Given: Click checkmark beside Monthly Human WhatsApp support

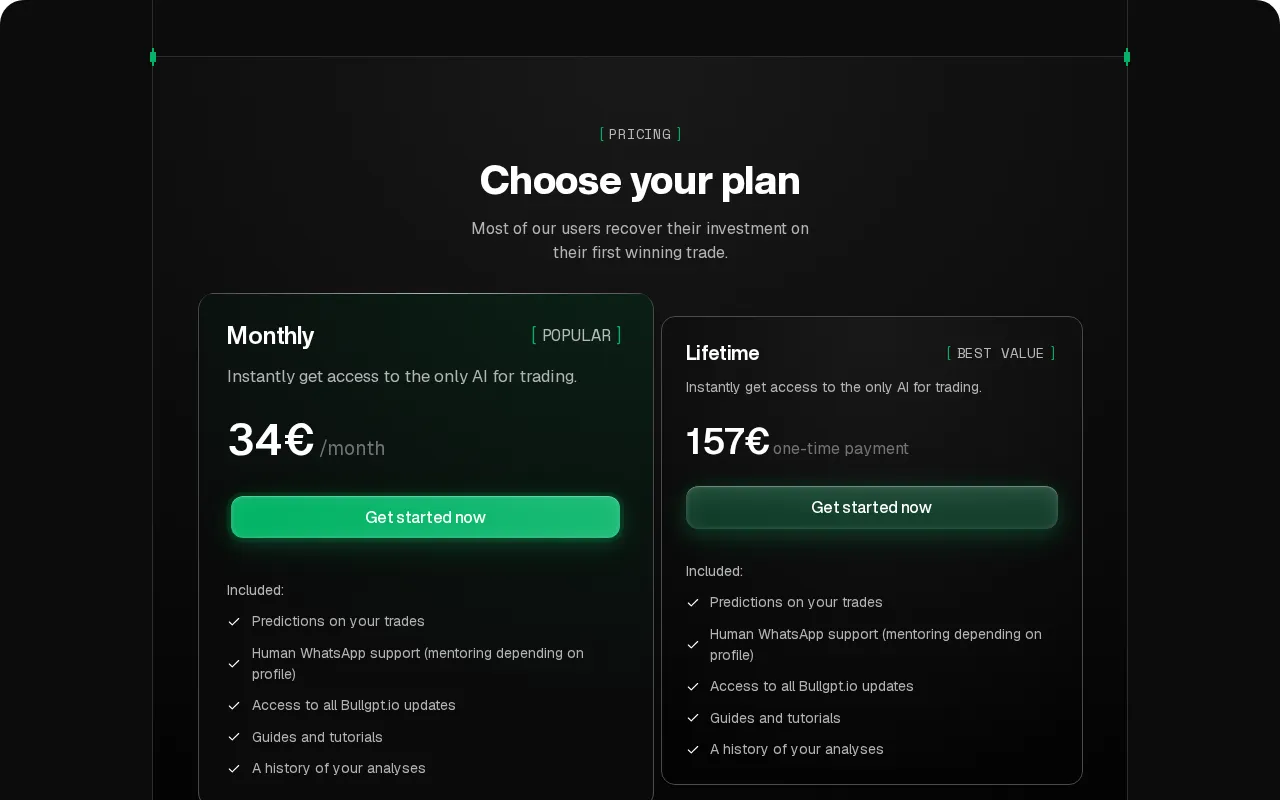Looking at the screenshot, I should (x=234, y=663).
